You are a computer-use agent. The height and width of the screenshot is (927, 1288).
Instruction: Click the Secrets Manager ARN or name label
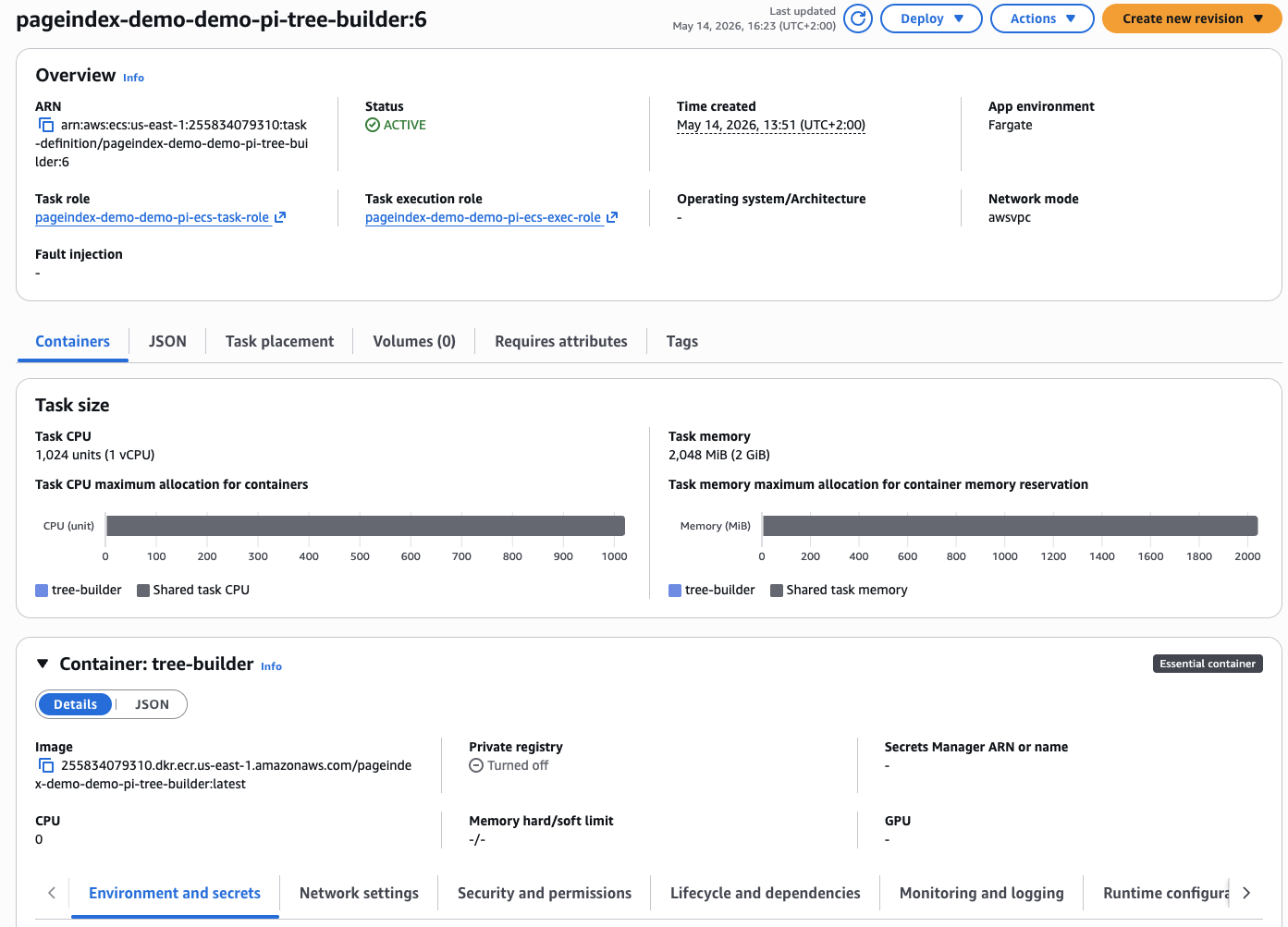click(976, 747)
